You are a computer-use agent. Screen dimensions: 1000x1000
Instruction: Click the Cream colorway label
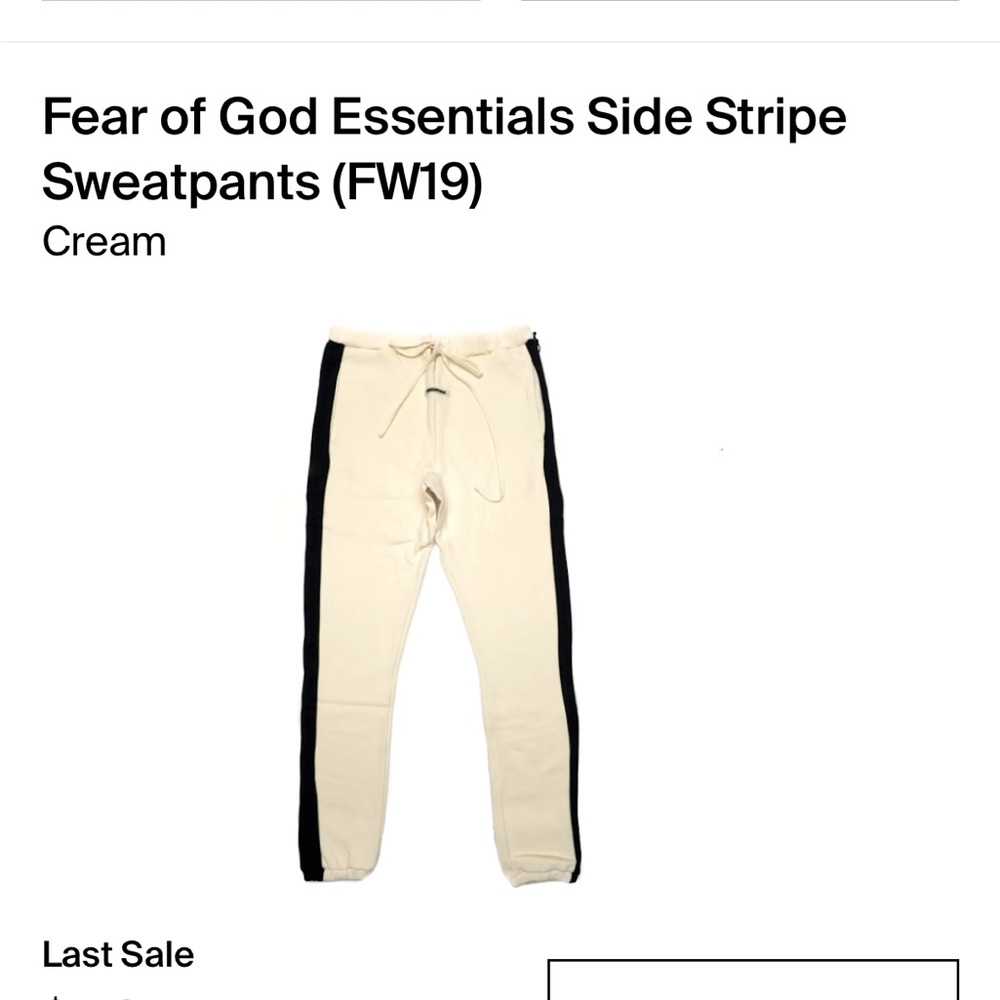(104, 242)
